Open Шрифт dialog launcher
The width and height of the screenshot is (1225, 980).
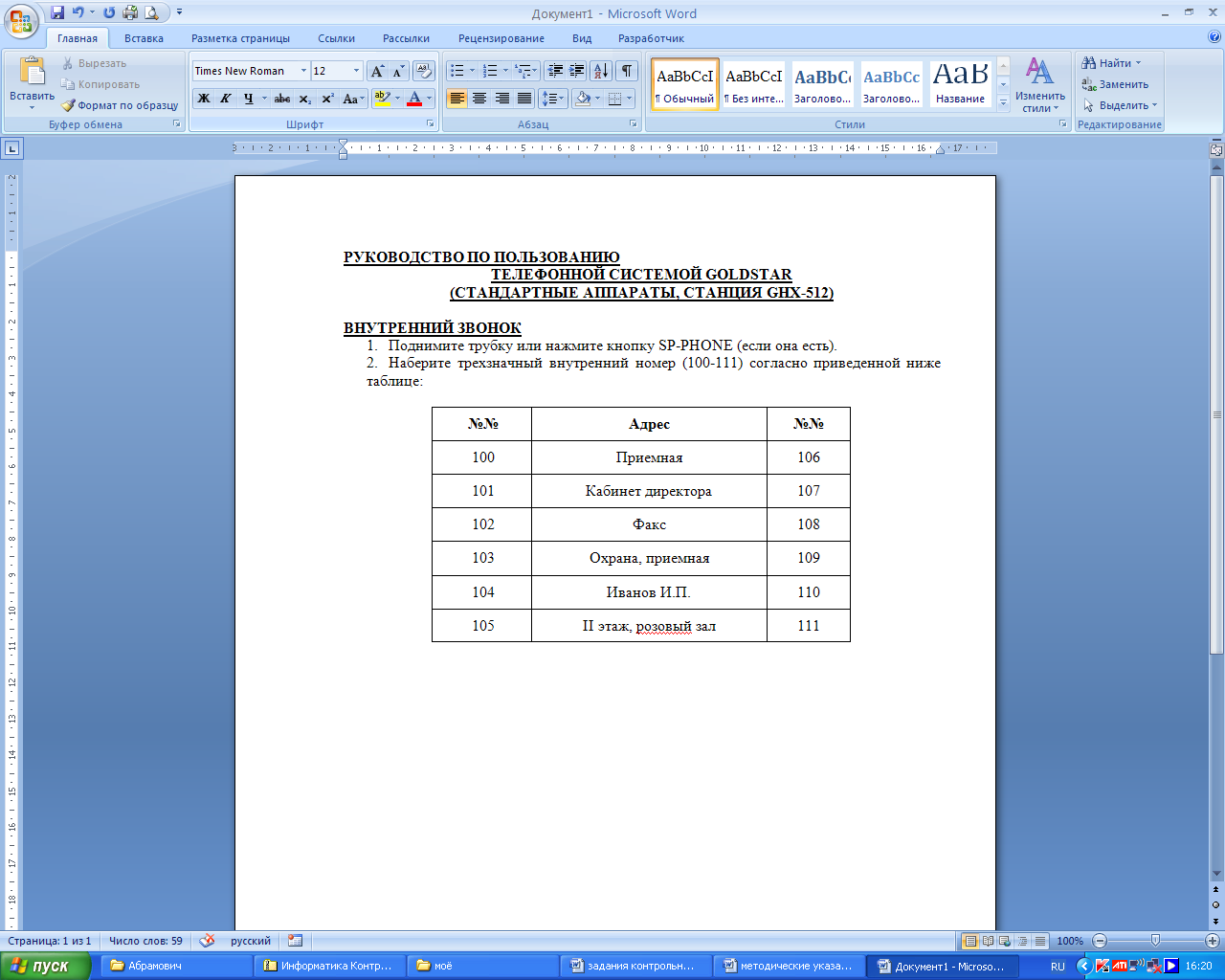pos(430,124)
